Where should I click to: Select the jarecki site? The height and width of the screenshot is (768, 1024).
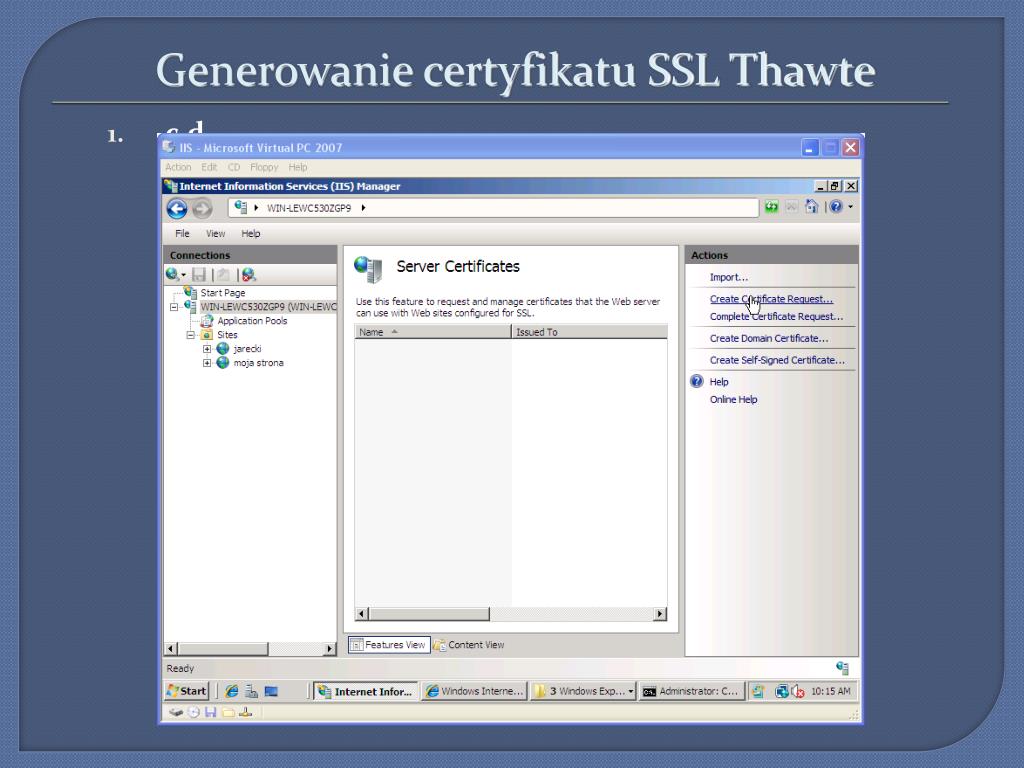pyautogui.click(x=248, y=349)
